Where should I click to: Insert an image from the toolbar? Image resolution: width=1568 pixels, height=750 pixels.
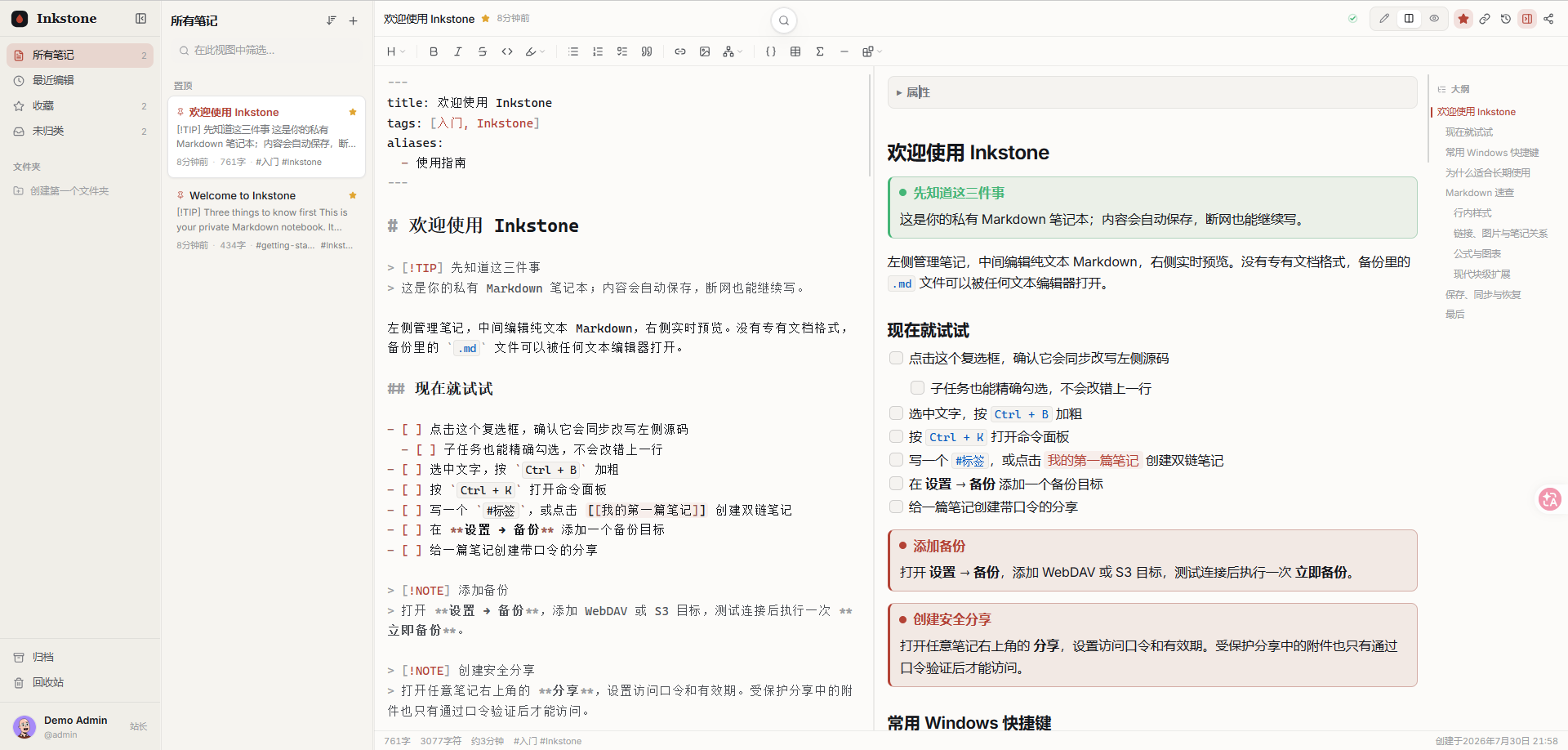pyautogui.click(x=705, y=51)
